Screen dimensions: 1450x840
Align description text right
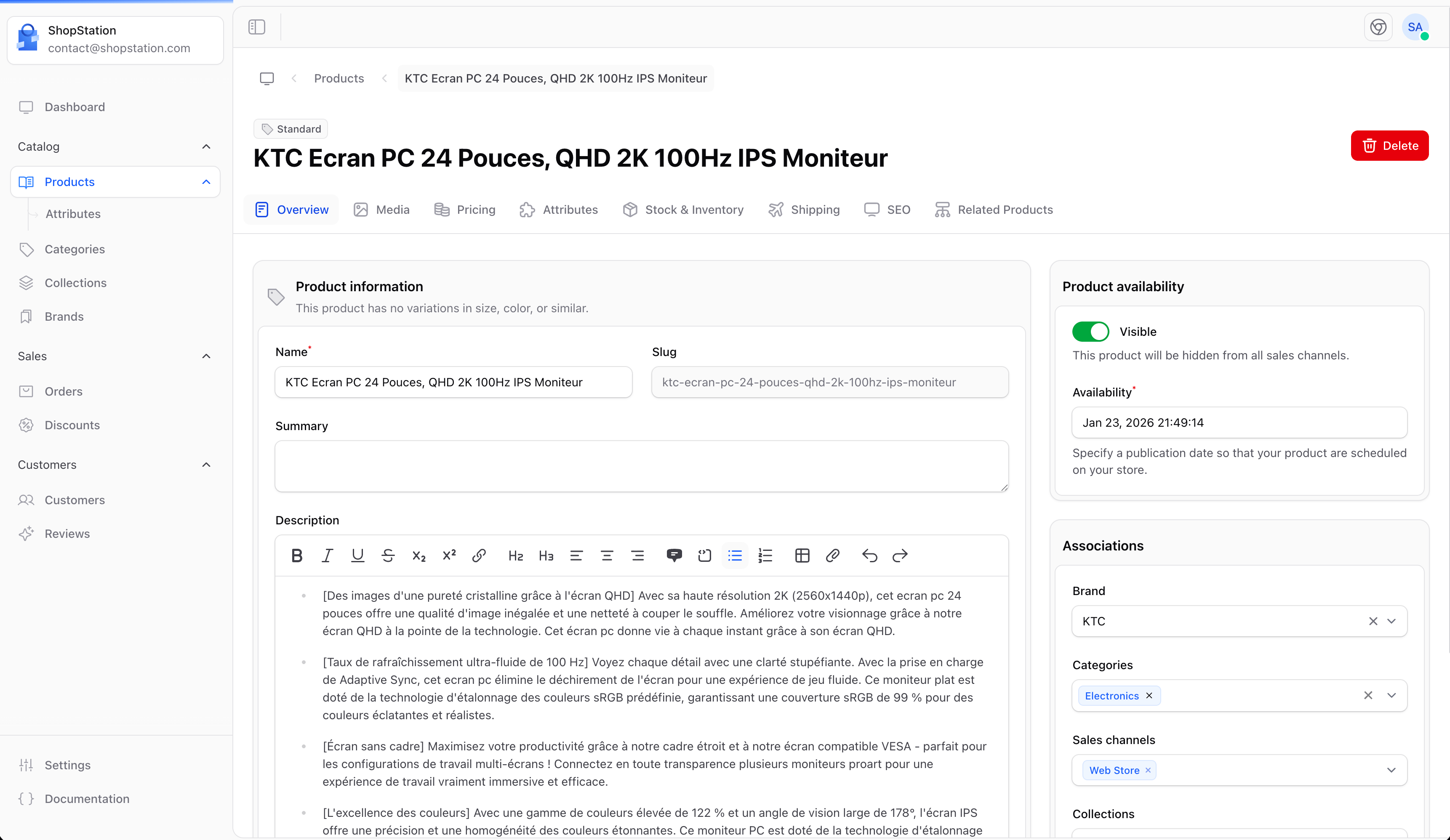tap(637, 555)
